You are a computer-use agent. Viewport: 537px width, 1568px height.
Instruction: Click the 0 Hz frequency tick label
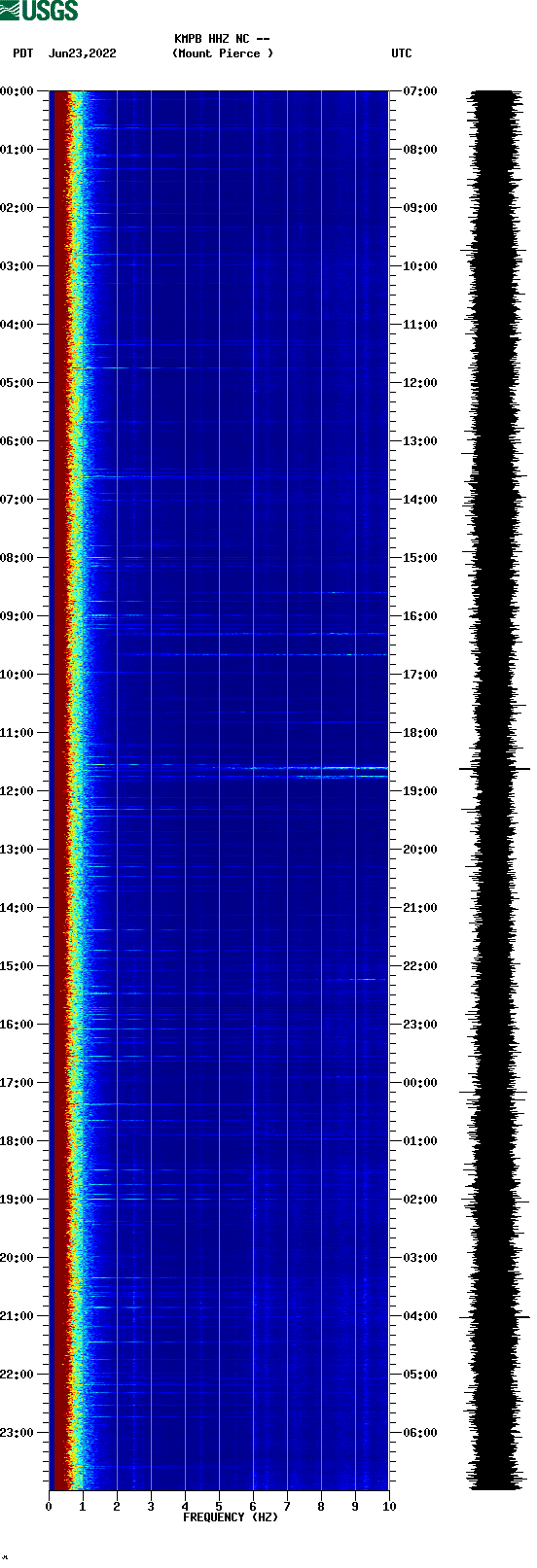coord(49,1507)
